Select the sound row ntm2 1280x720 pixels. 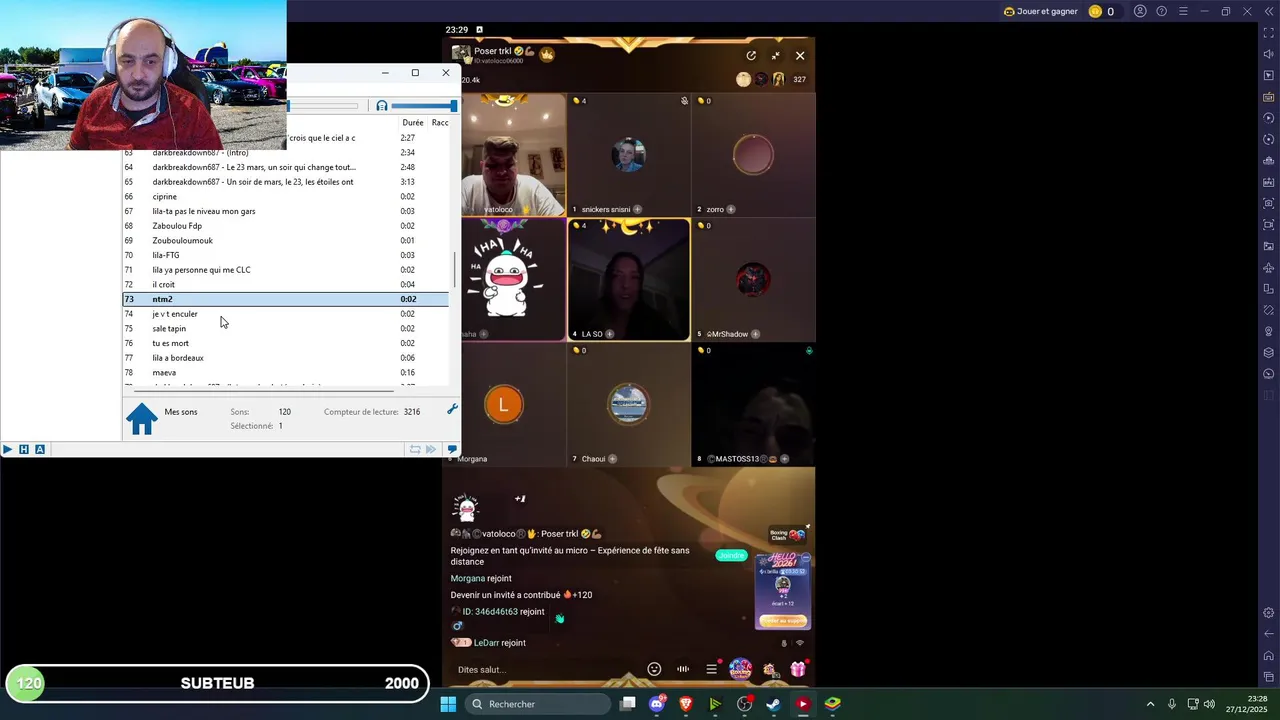(285, 299)
